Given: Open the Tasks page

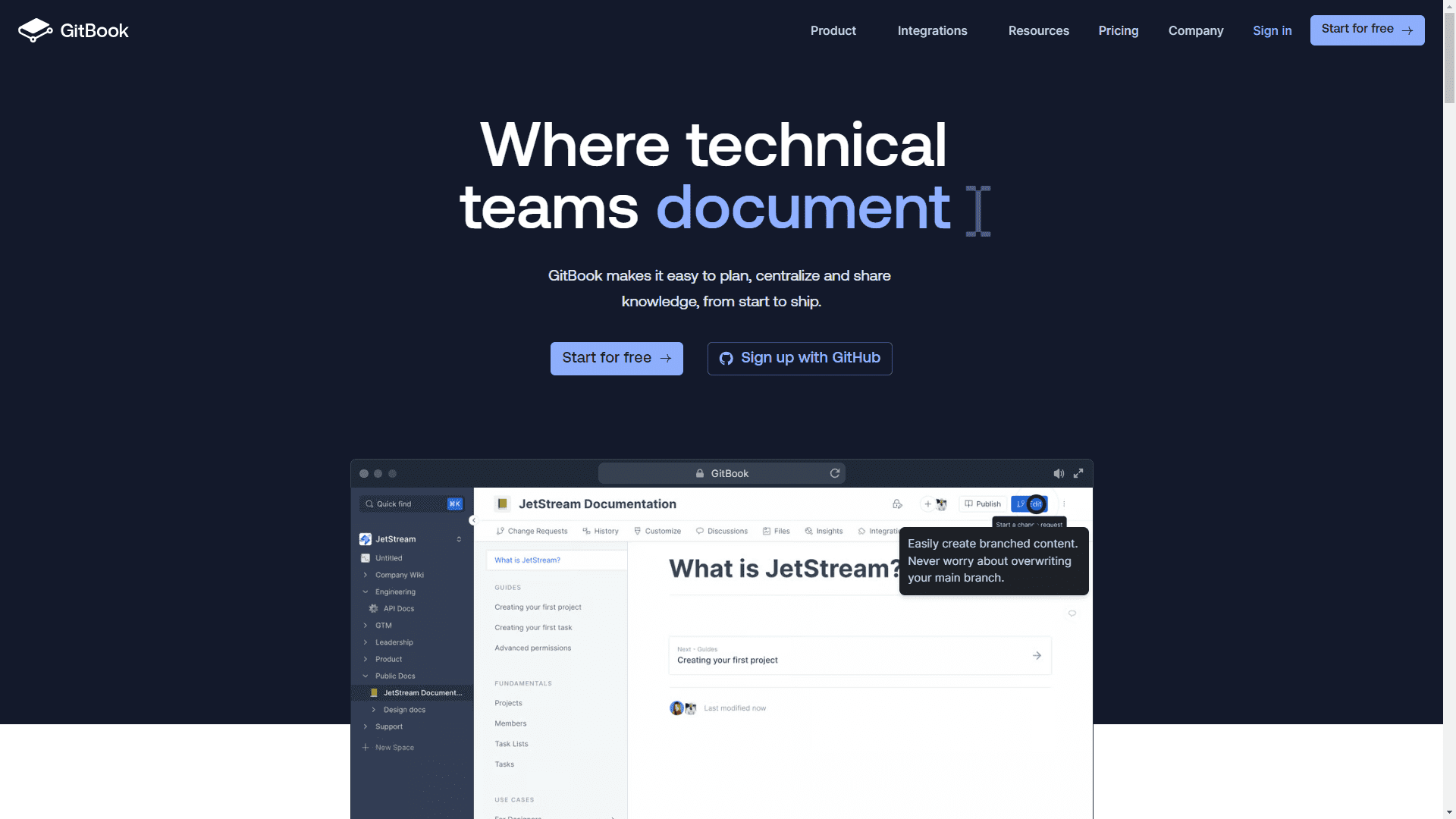Looking at the screenshot, I should coord(504,765).
